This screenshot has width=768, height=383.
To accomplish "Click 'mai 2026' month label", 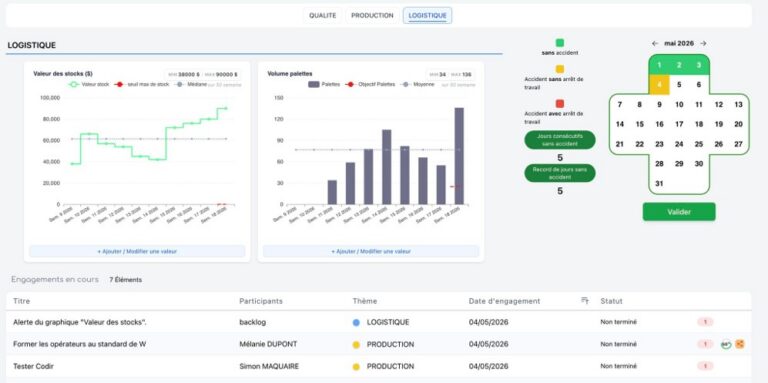I will coord(679,44).
